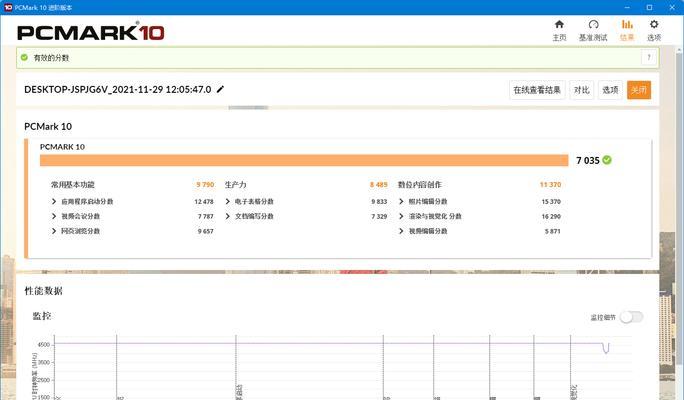Click 常用基本功能 score 9 790

click(205, 185)
